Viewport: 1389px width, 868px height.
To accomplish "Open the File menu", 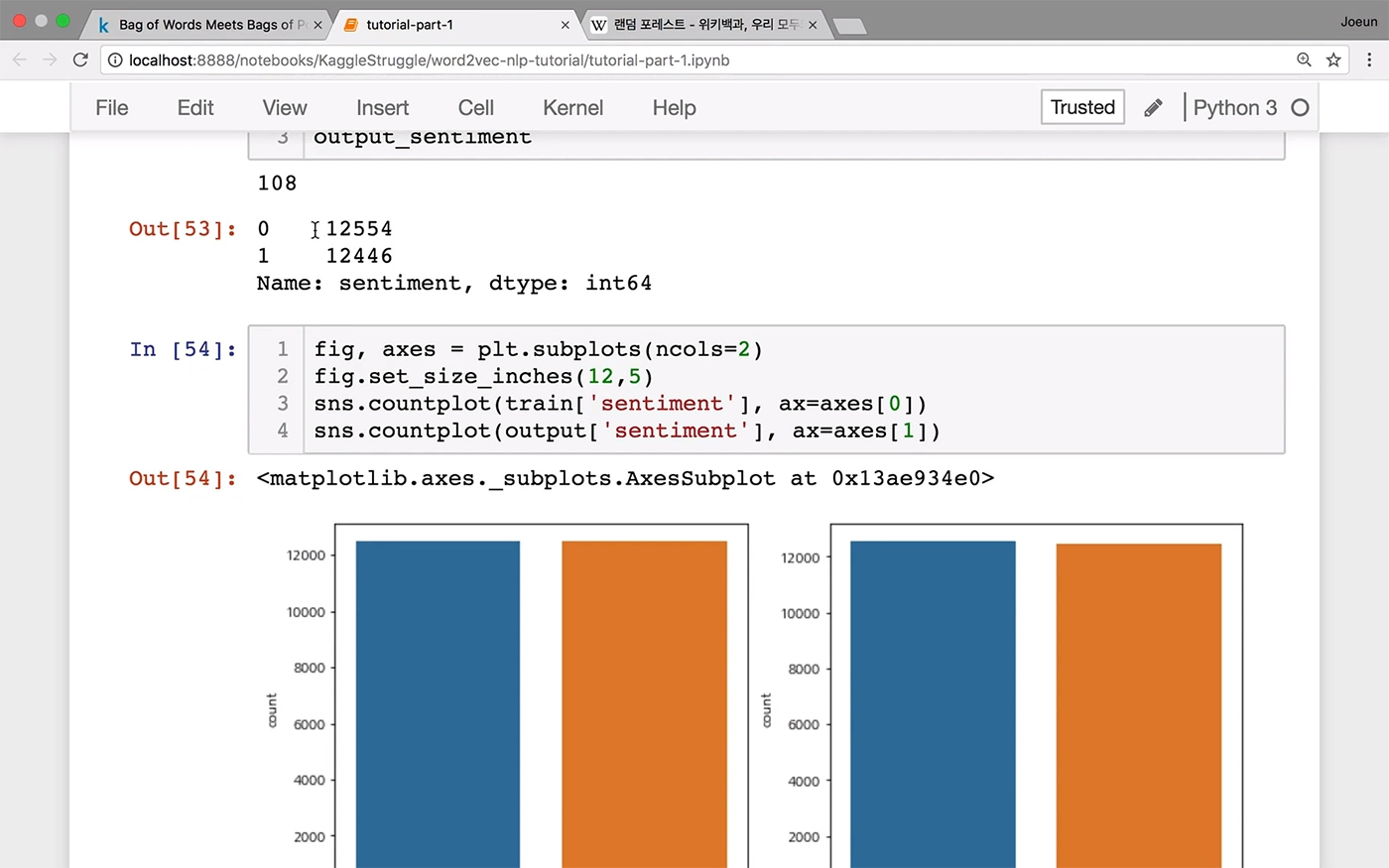I will tap(112, 107).
